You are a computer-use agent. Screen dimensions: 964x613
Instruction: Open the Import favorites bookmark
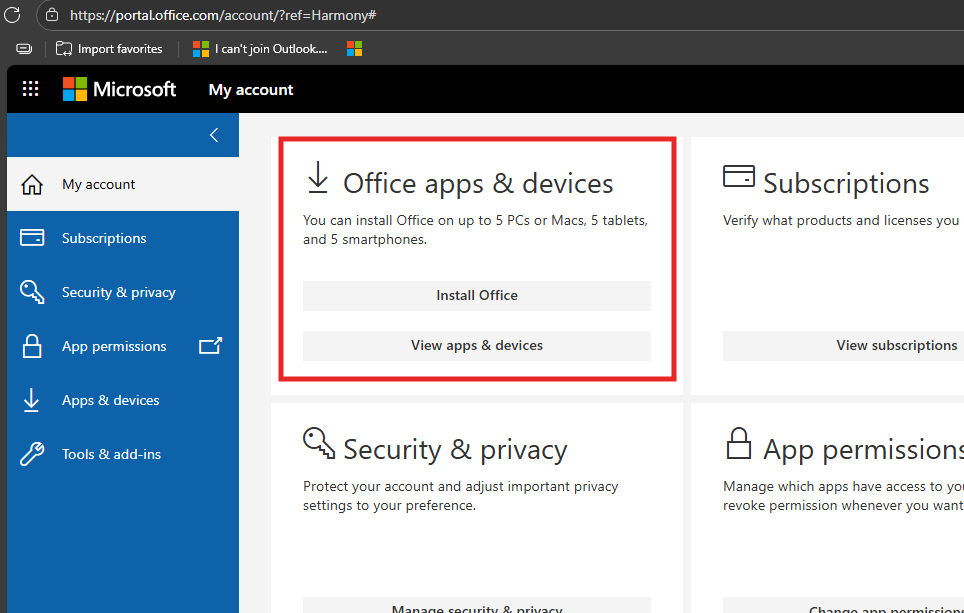pyautogui.click(x=109, y=49)
